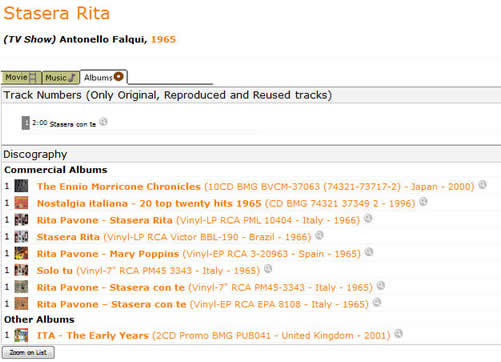Click the Commercial Albums heading
The width and height of the screenshot is (501, 362).
[56, 170]
